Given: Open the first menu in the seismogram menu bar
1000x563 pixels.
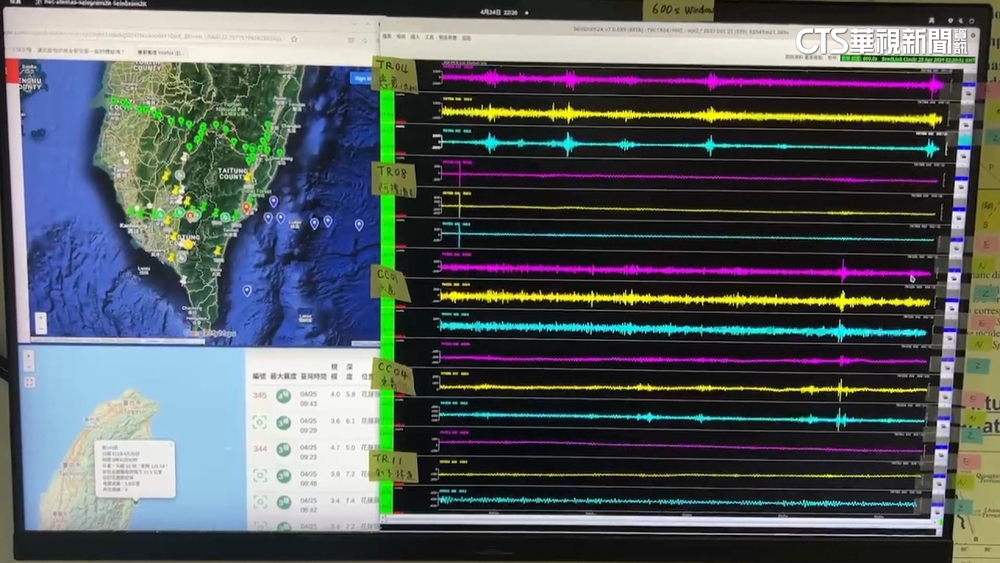Looking at the screenshot, I should point(385,37).
